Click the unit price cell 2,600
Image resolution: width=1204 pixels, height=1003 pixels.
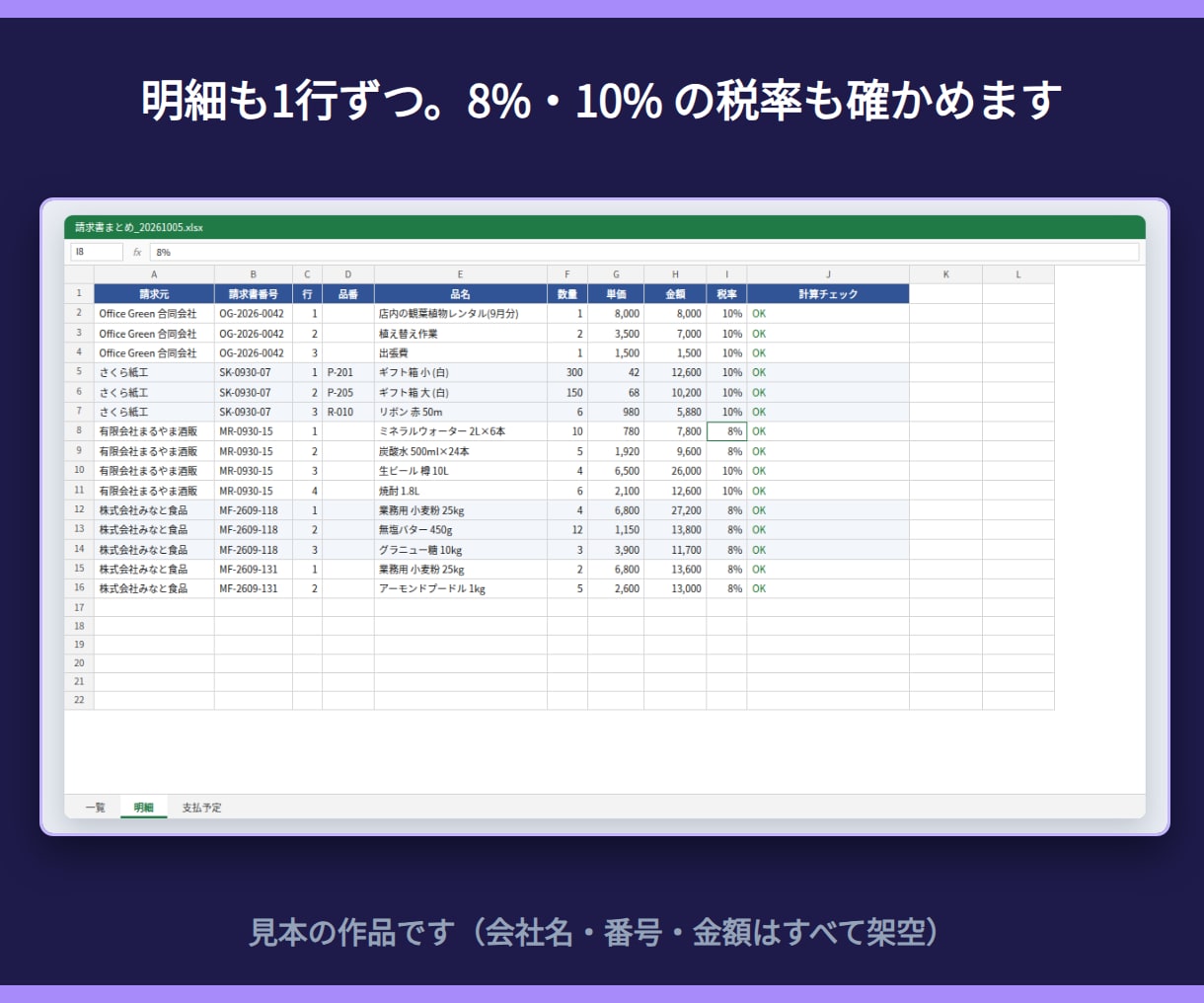[x=616, y=588]
